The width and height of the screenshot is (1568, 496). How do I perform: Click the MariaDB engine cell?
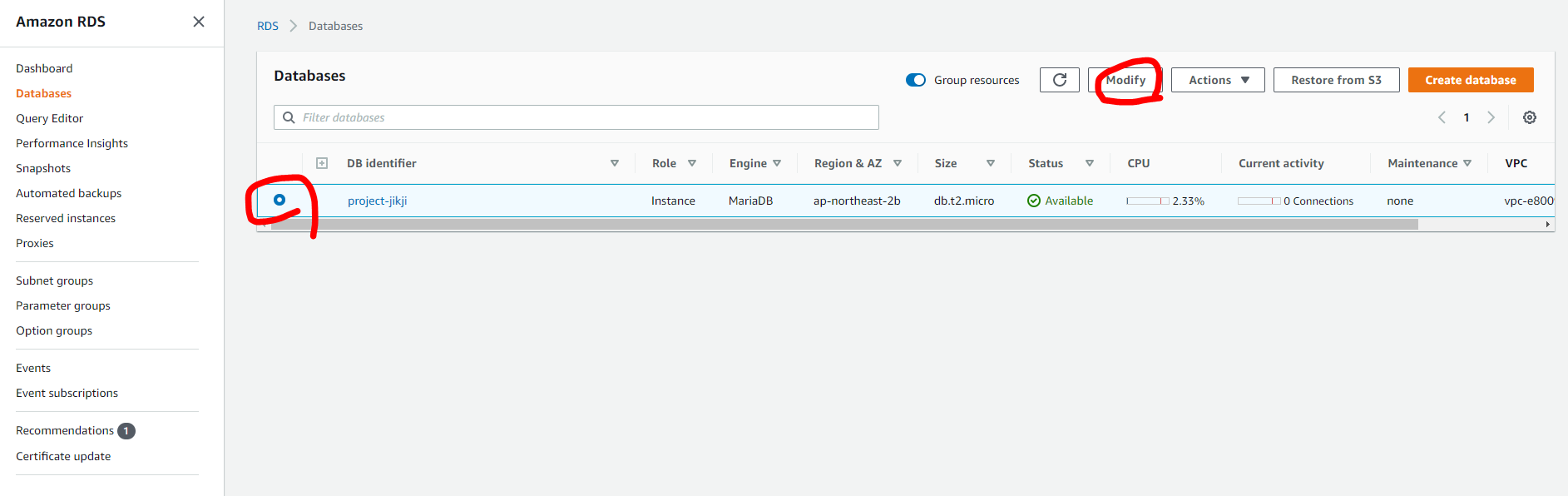750,201
